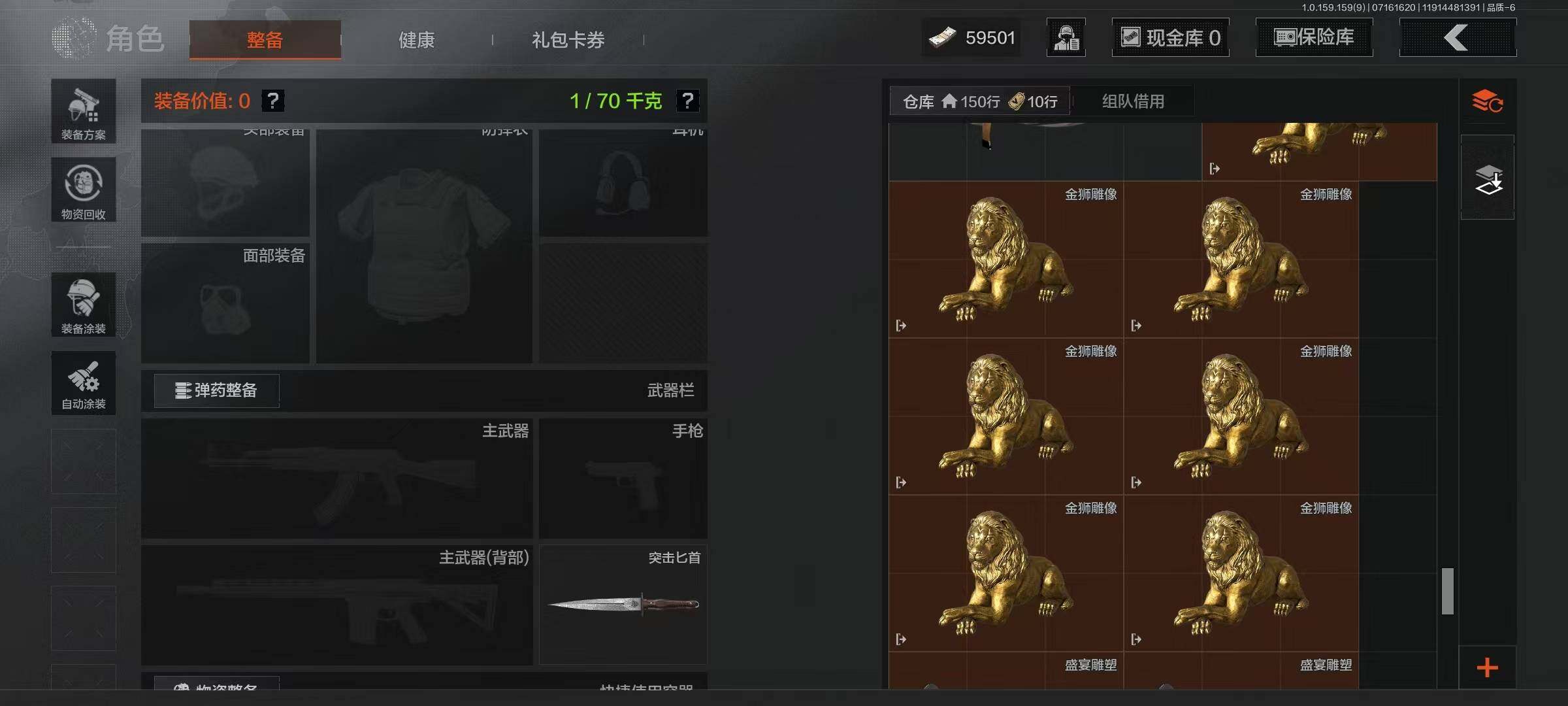Open the character profile icon near cash
Screen dimensions: 1568x706
[x=1066, y=37]
